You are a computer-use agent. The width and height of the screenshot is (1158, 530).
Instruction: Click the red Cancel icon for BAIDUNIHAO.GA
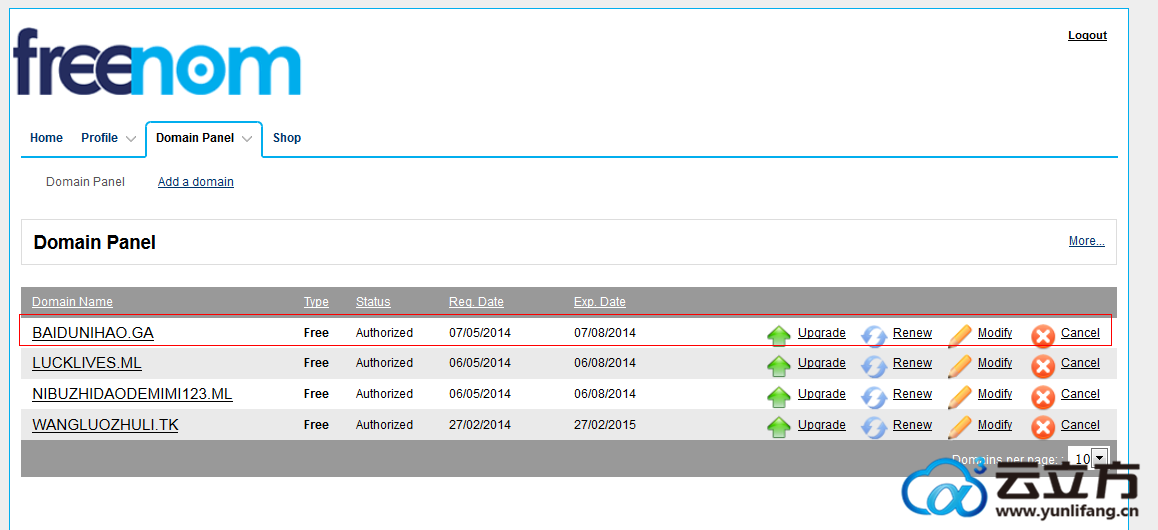coord(1043,337)
